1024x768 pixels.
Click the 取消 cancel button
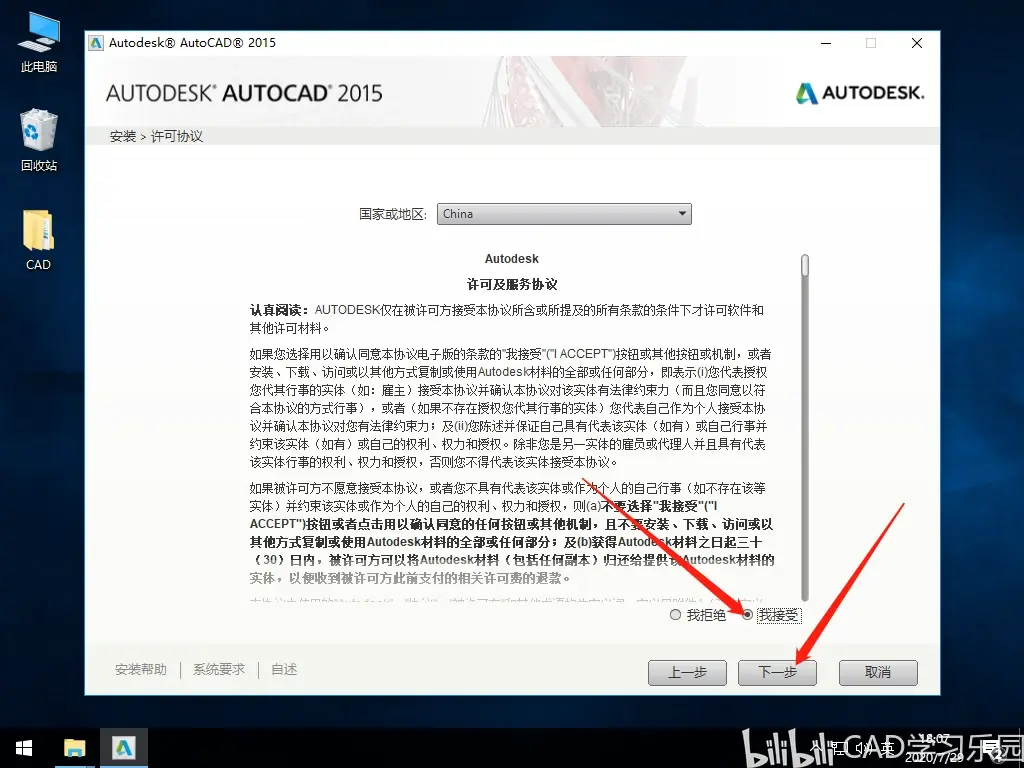click(x=878, y=672)
